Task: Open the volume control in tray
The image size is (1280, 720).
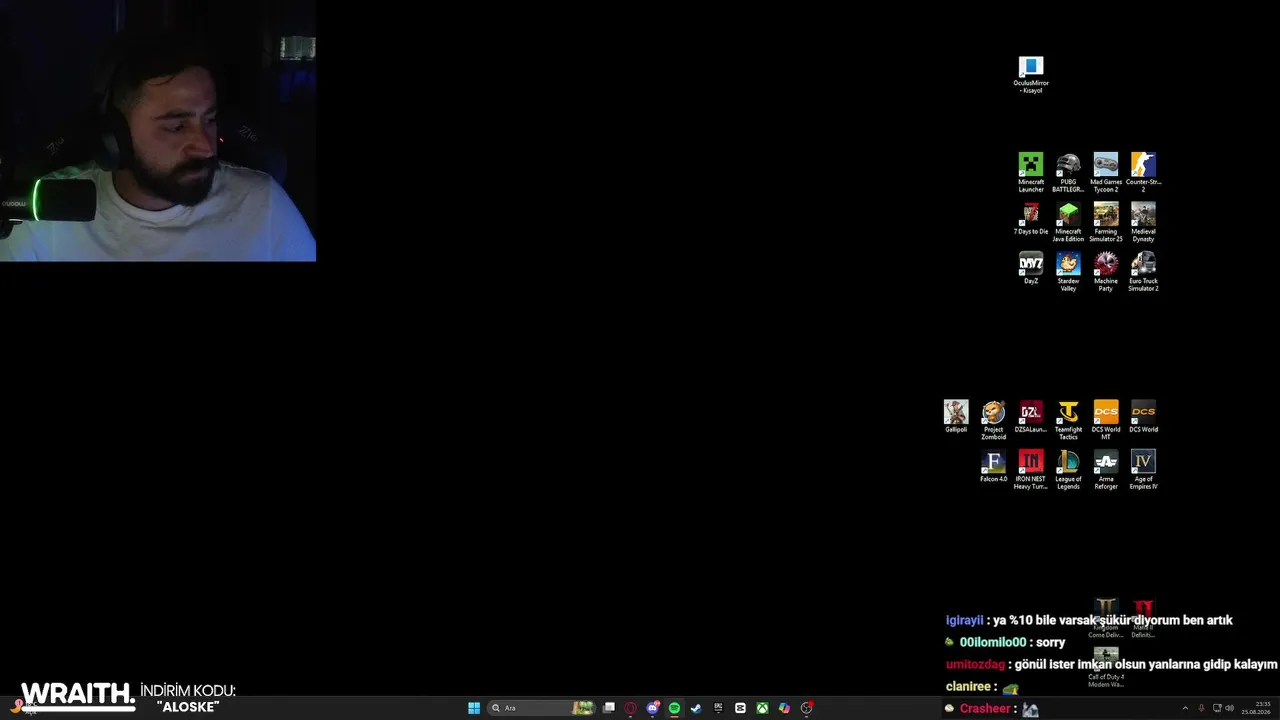Action: [x=1229, y=708]
